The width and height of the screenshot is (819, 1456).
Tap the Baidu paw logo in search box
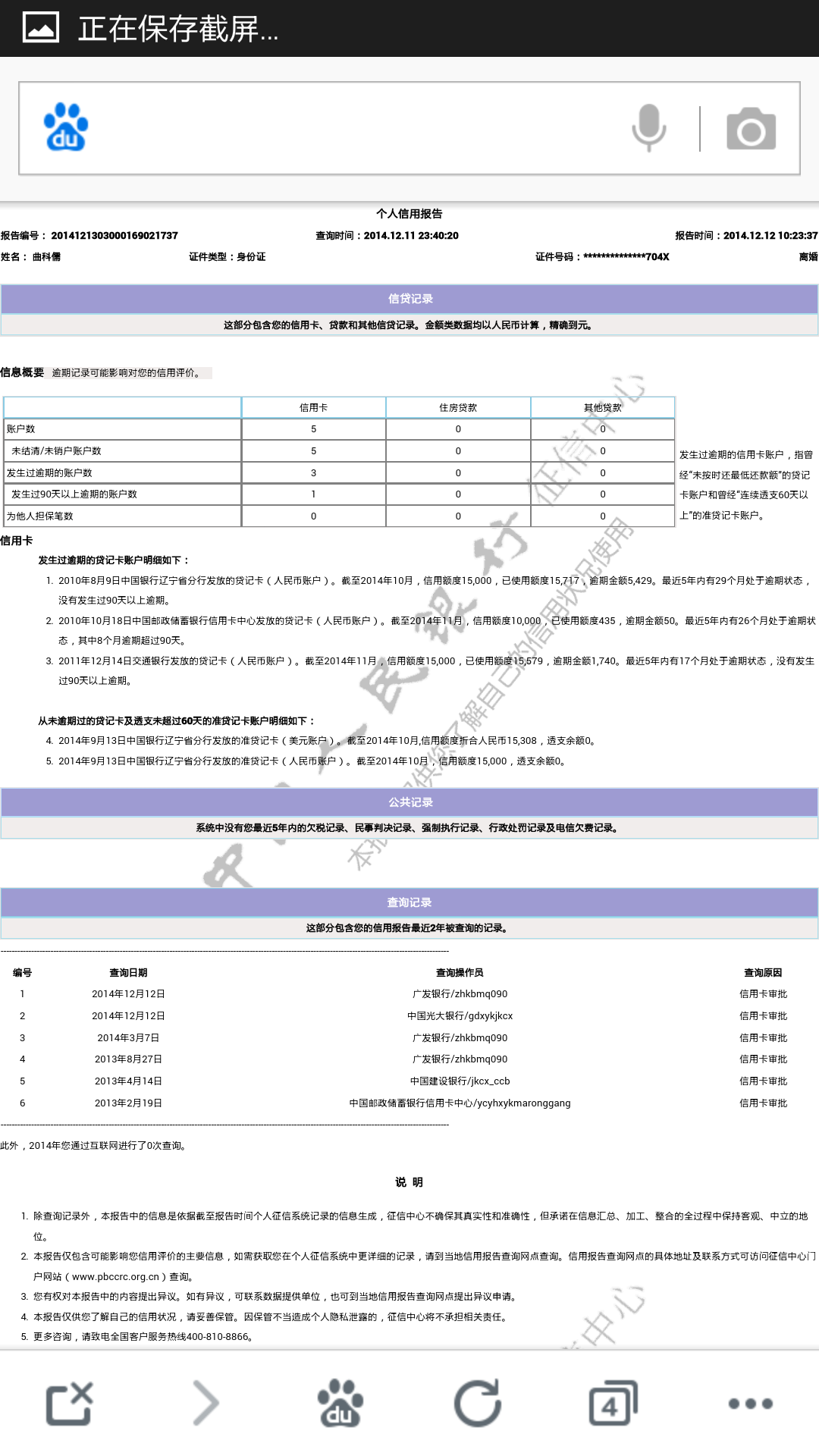click(66, 127)
